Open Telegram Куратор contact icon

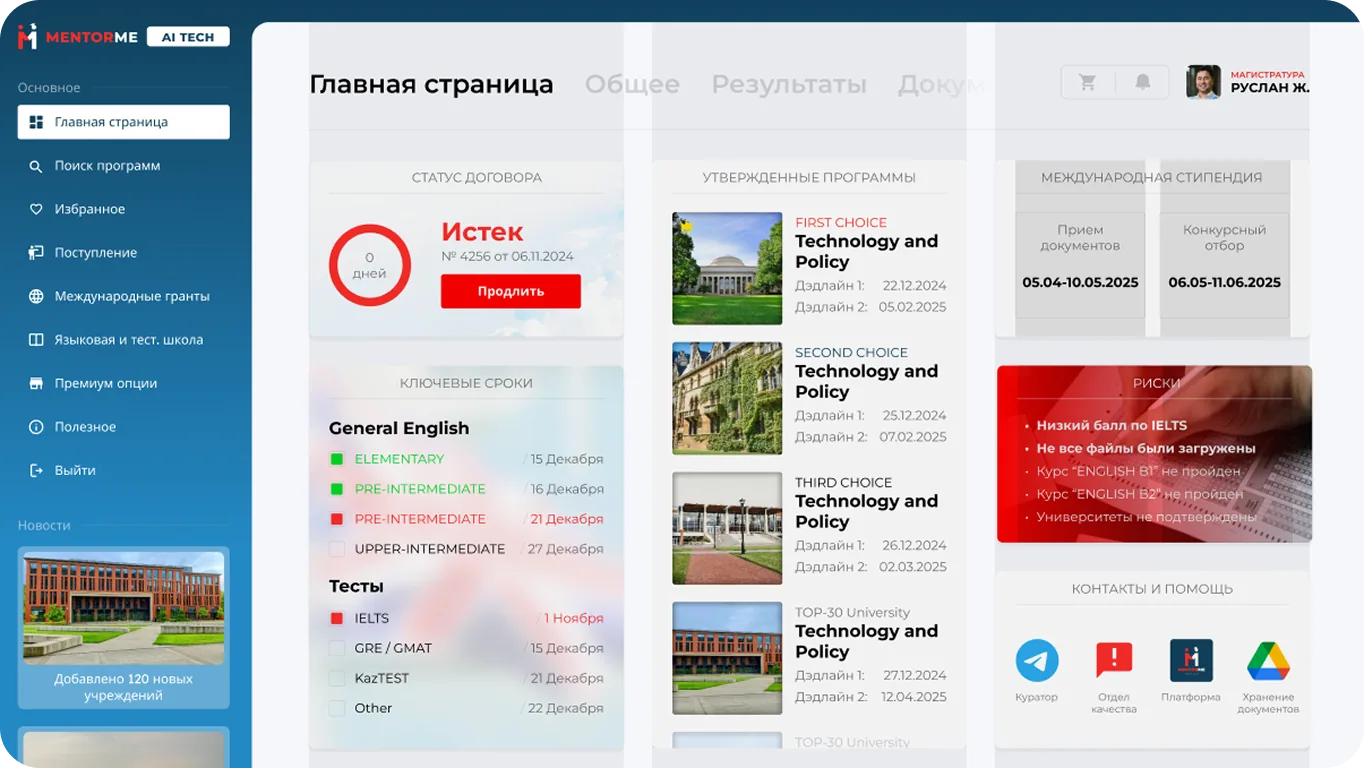tap(1037, 661)
